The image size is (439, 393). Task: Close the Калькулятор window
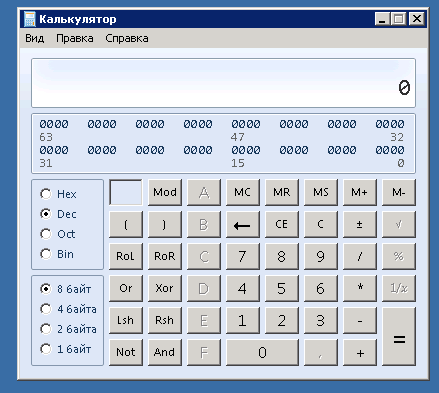[417, 19]
